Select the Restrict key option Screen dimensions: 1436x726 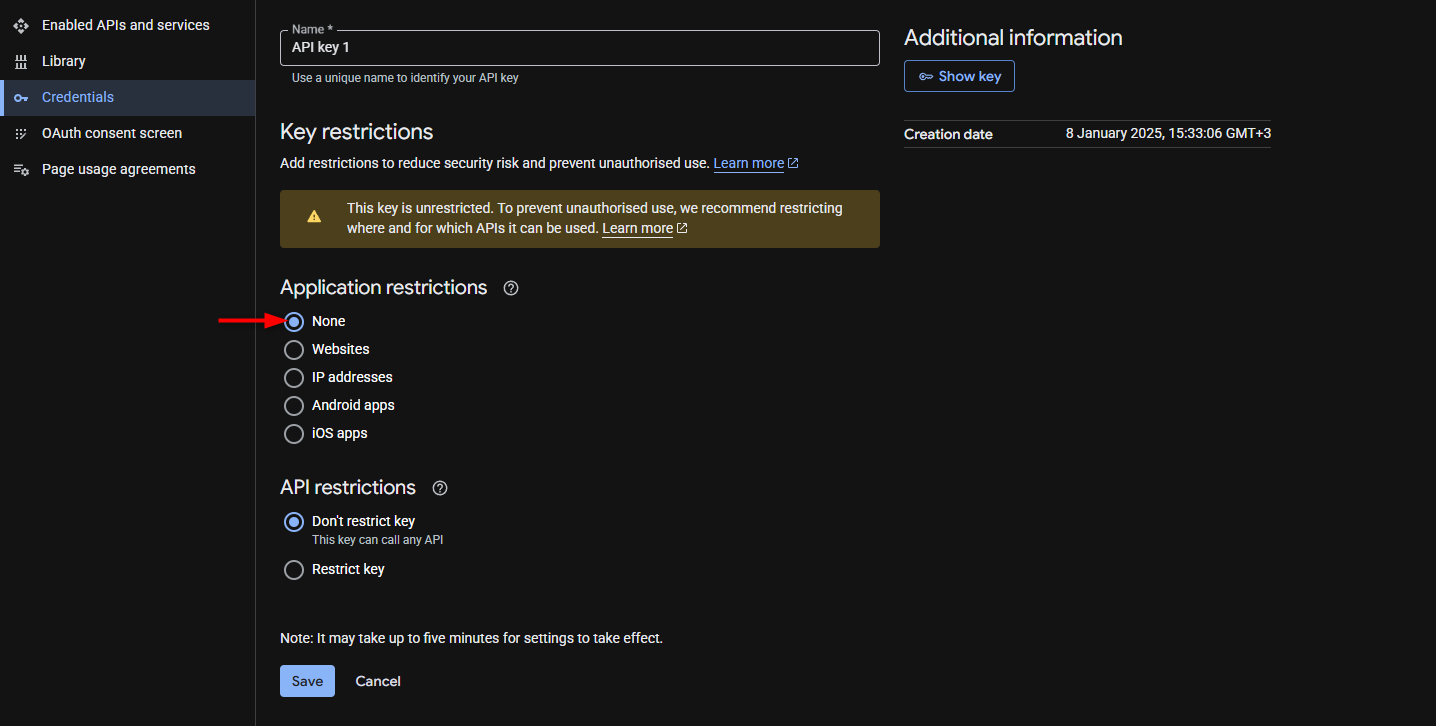294,569
